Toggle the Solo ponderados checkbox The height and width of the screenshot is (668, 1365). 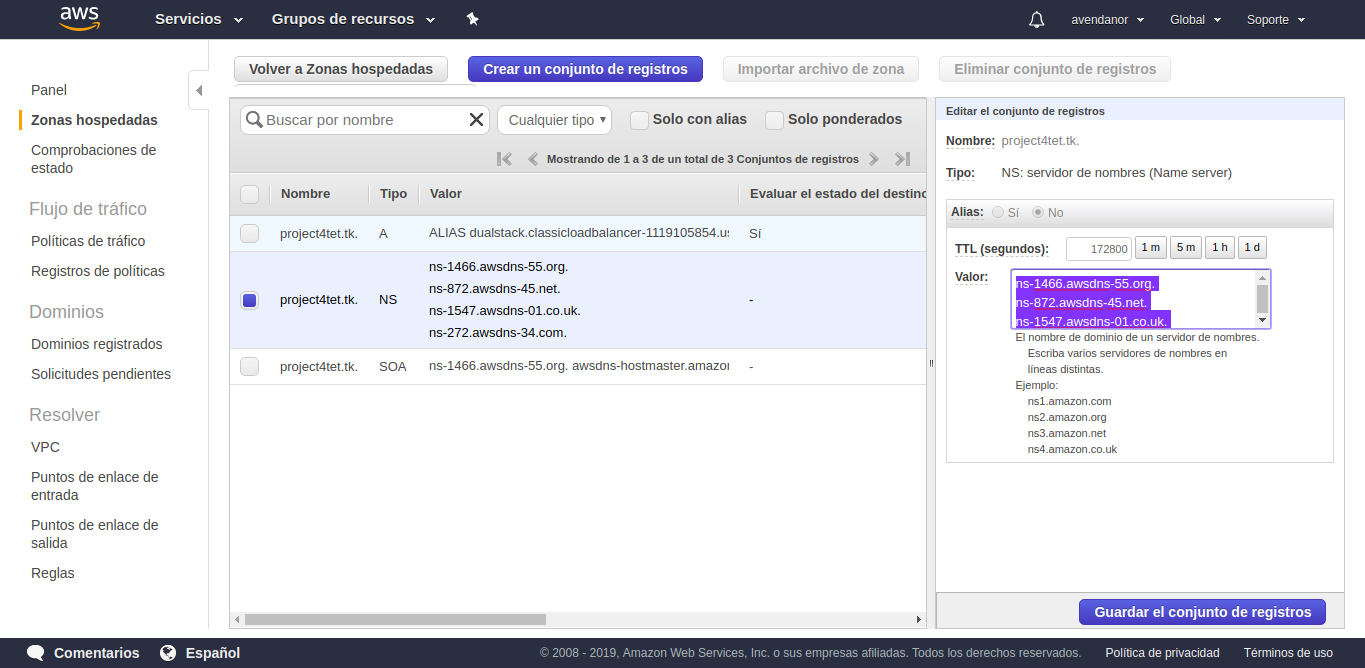774,120
